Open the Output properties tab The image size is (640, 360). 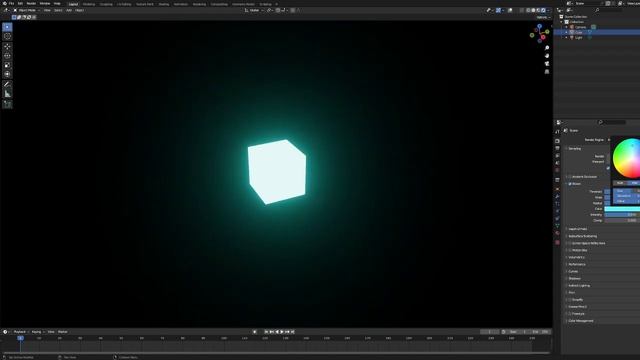tap(558, 148)
